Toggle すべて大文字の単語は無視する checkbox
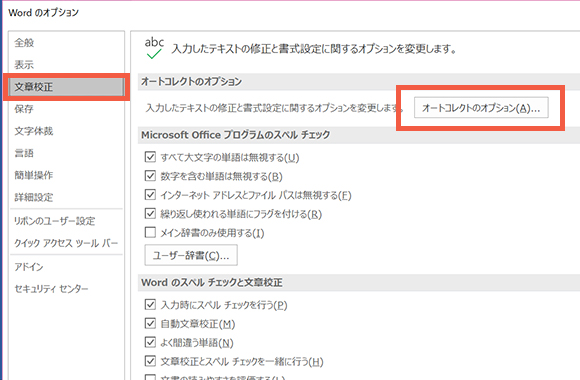Screen dimensions: 580x380 click(150, 157)
